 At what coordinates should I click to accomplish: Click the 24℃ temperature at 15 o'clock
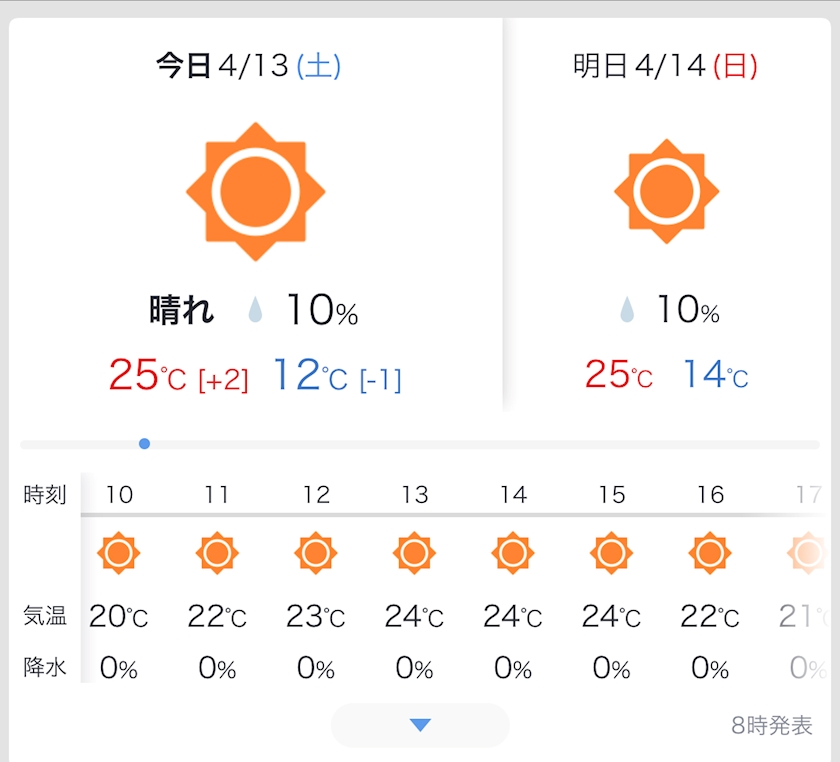point(611,617)
